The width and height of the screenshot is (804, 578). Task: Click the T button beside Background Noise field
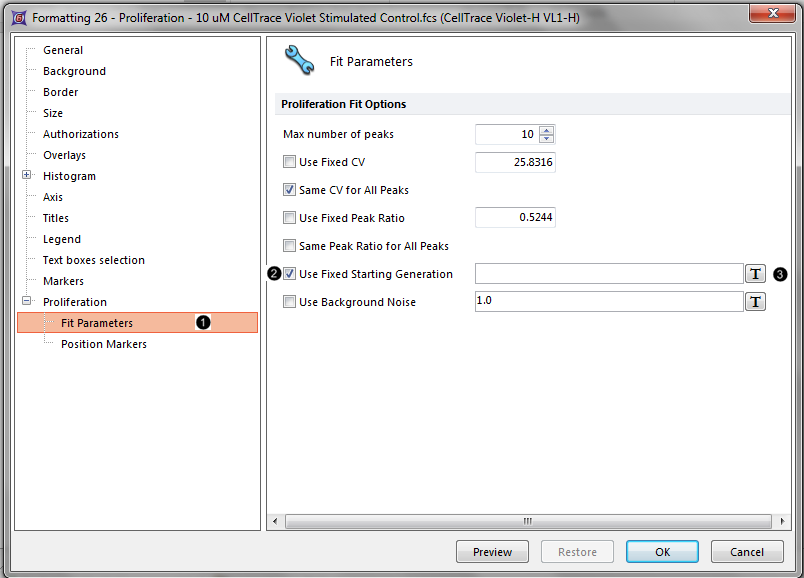pos(755,302)
